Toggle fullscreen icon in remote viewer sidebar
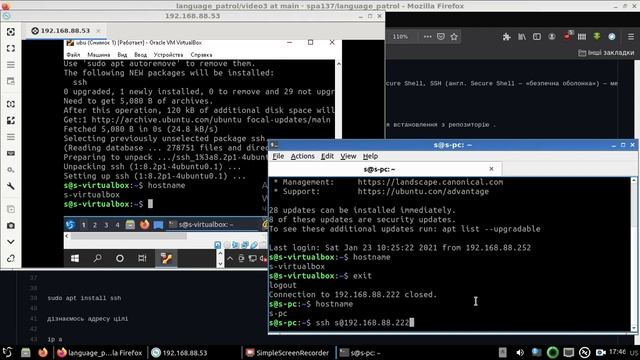Image resolution: width=640 pixels, height=360 pixels. click(x=11, y=48)
